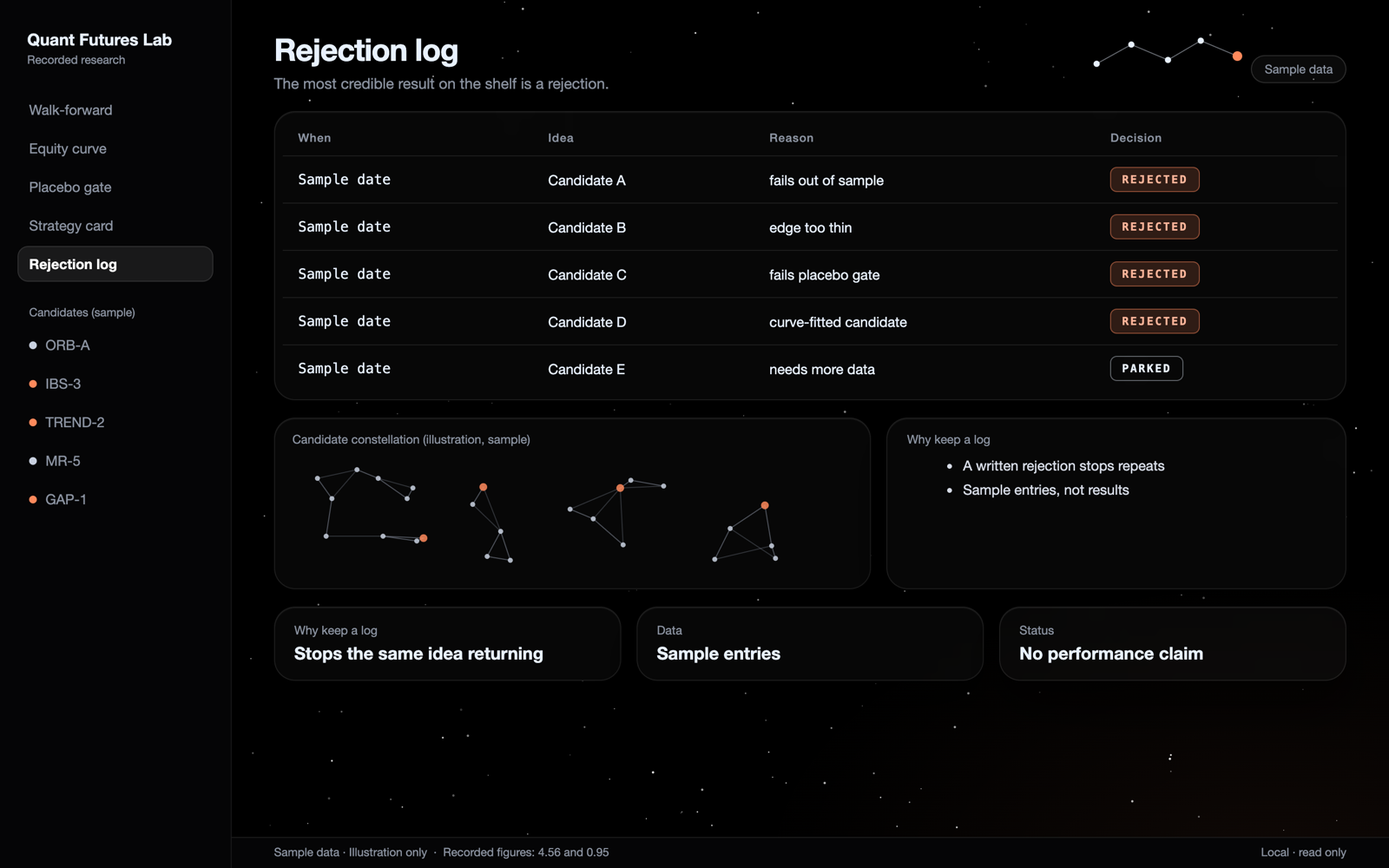The height and width of the screenshot is (868, 1389).
Task: Click the 'edge too thin' reason
Action: click(811, 227)
